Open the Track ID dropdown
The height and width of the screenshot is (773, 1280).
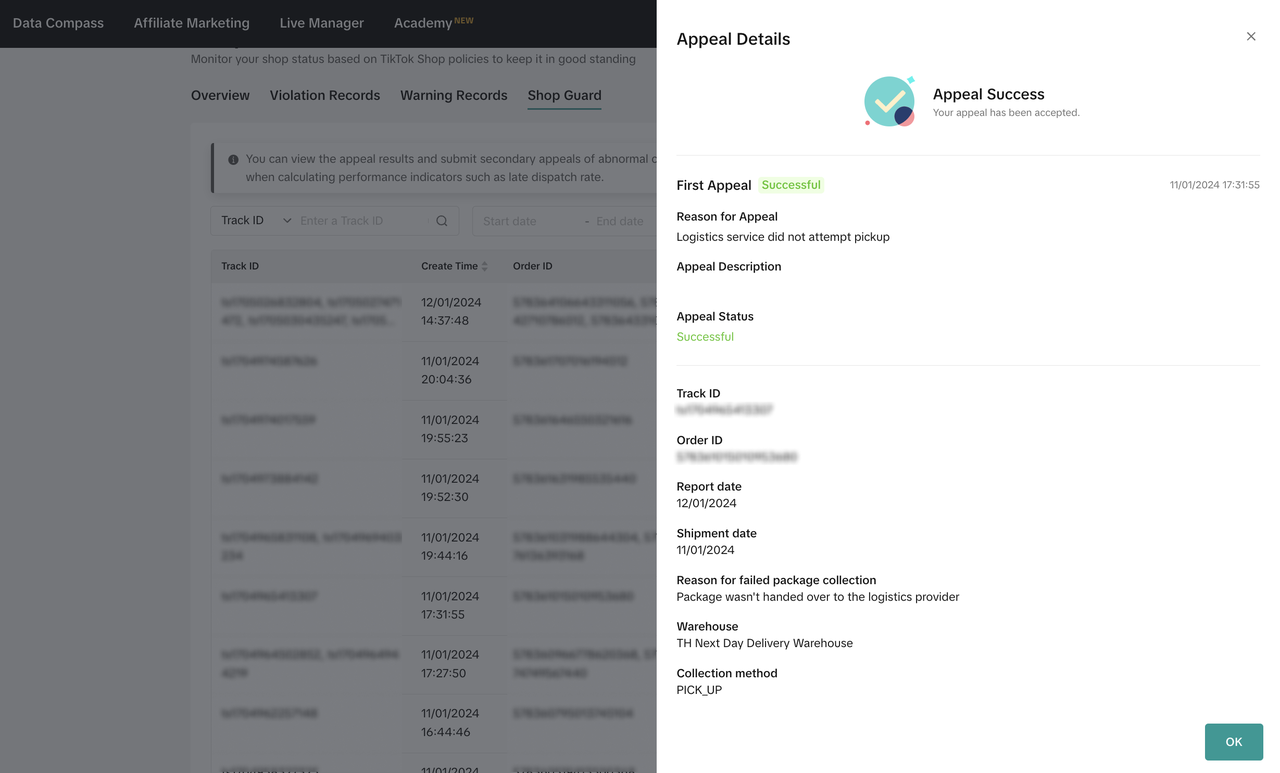[256, 221]
